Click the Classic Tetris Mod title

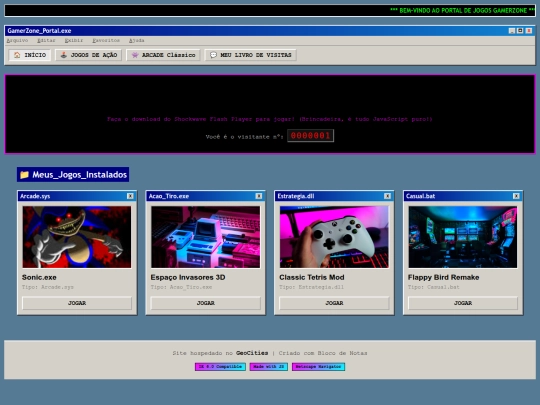coord(312,277)
